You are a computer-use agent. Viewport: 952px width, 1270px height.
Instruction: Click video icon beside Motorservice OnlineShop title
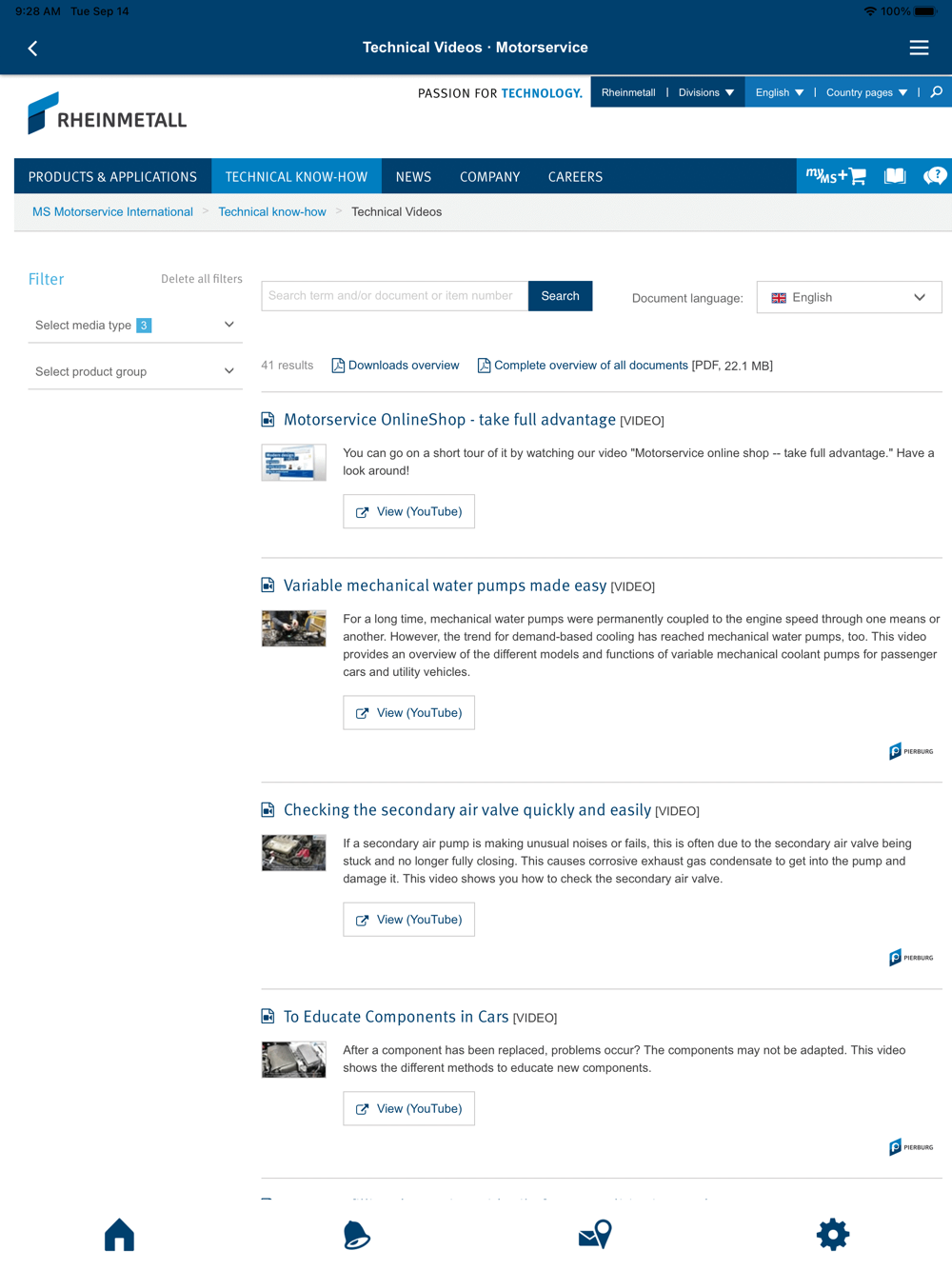tap(268, 420)
